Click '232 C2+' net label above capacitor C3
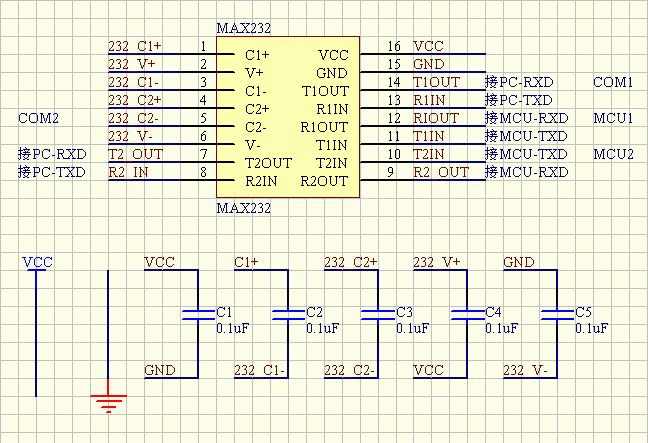The image size is (648, 443). tap(351, 262)
